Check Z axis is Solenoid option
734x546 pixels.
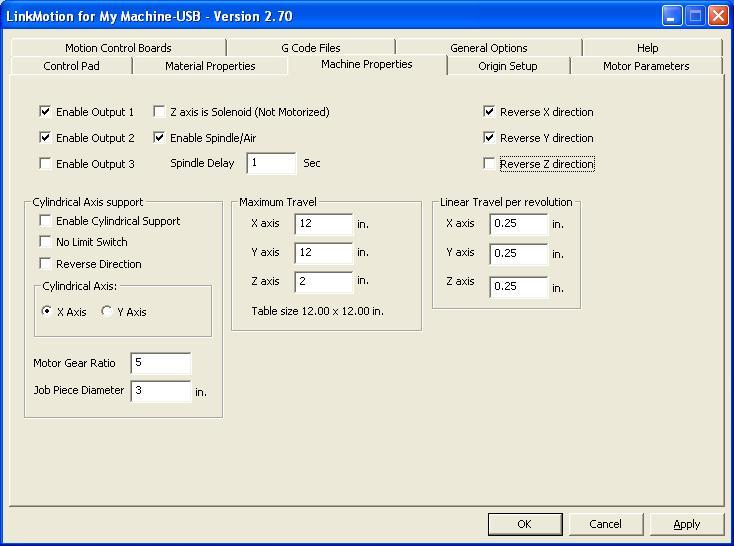click(x=159, y=112)
